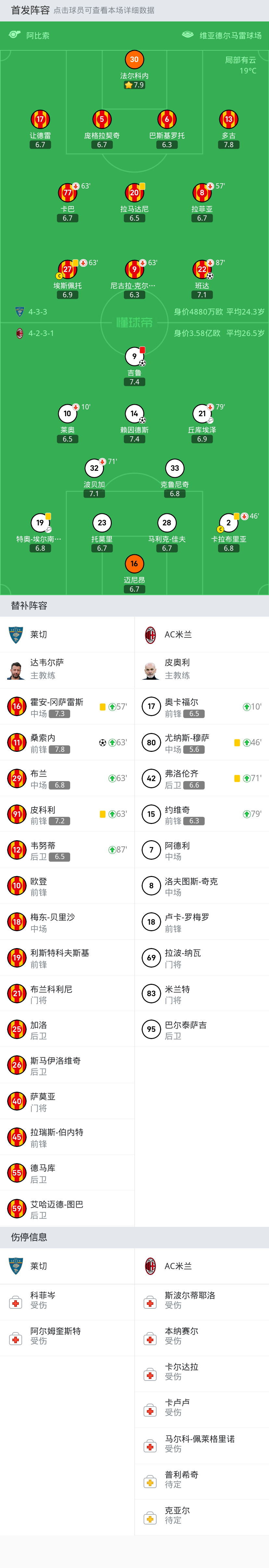Tap Dorgu's number 13 jersey icon
Screen dimensions: 269x1568
click(x=228, y=119)
